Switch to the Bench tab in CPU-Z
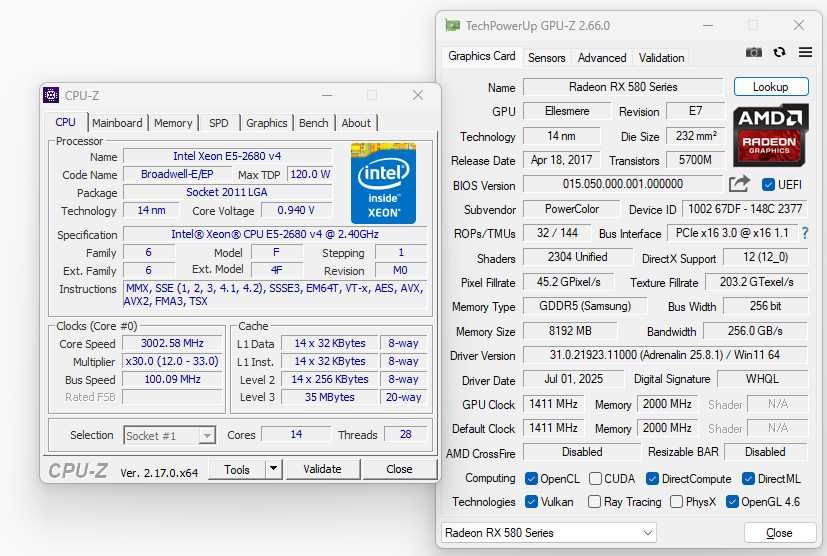 (313, 123)
